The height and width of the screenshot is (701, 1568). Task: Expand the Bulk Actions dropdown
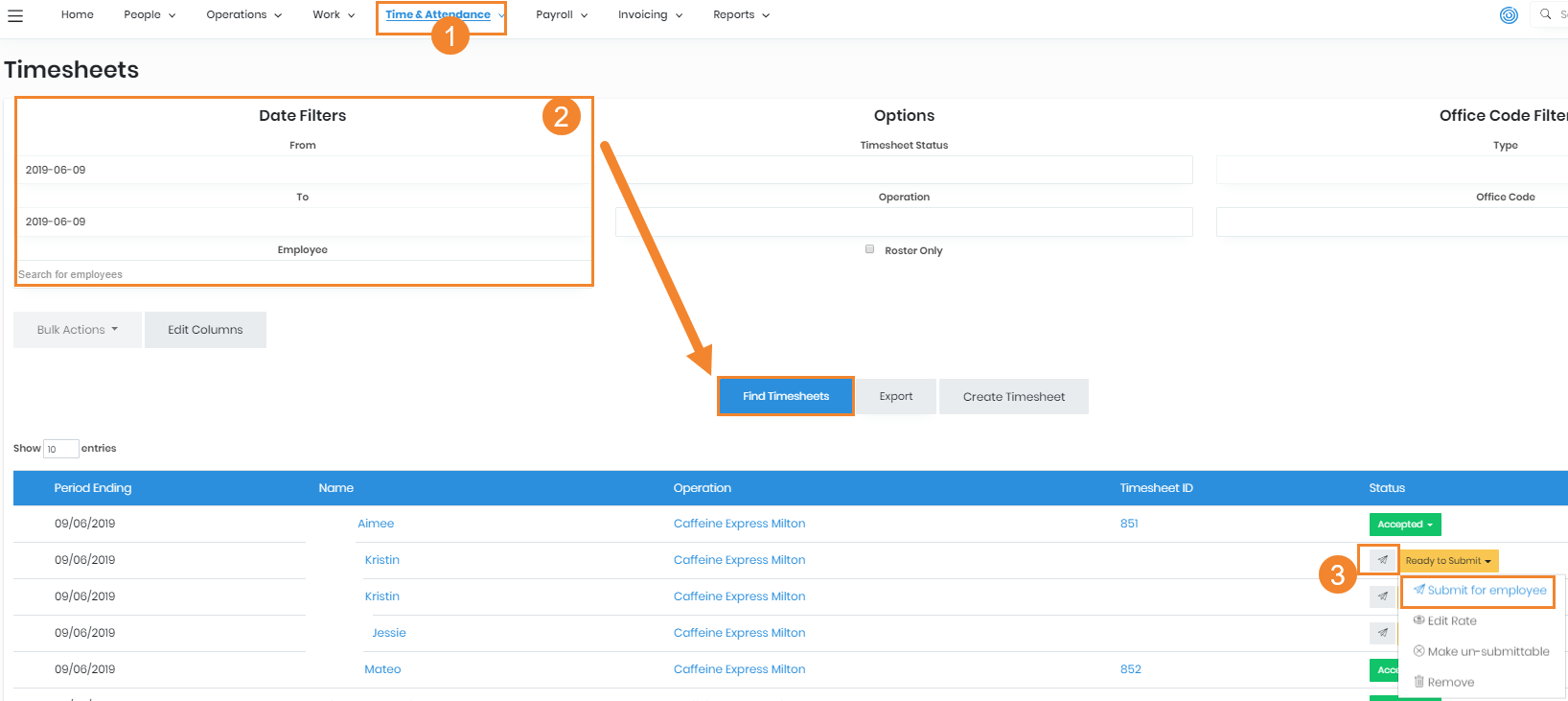point(77,330)
